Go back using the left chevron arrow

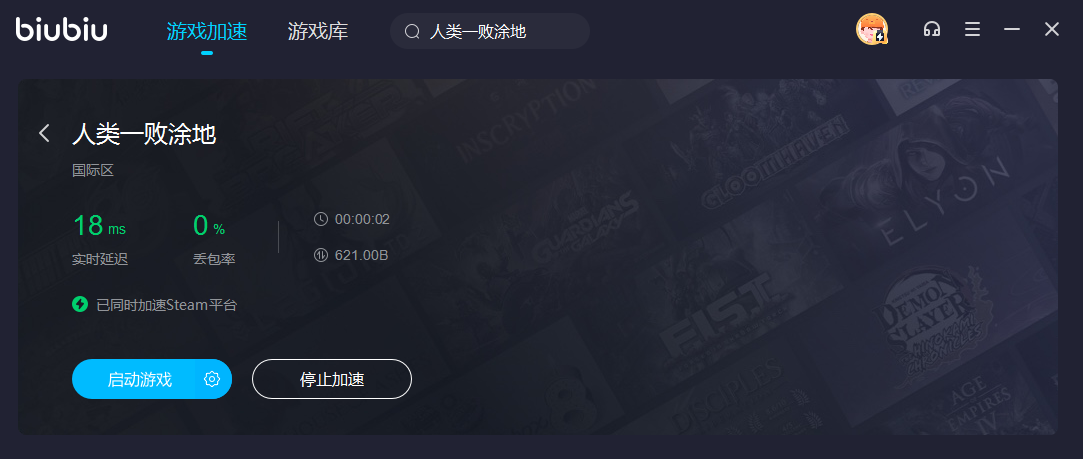44,133
